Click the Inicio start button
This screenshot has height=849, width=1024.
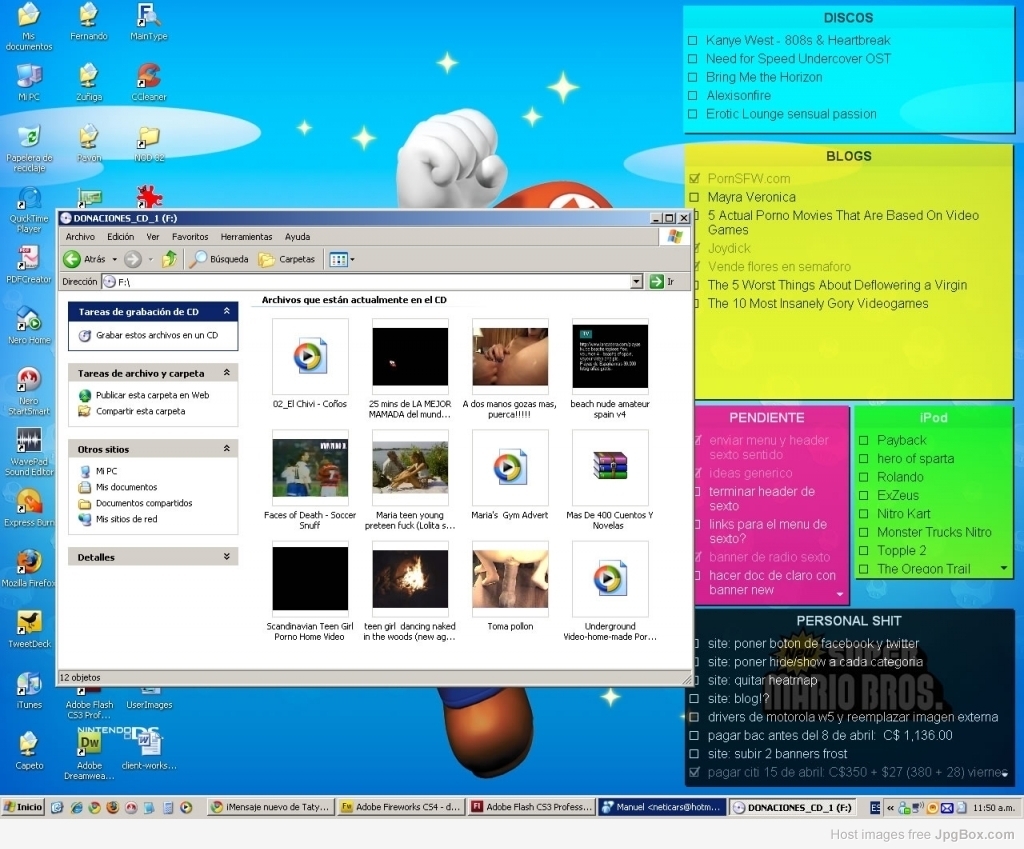[23, 807]
